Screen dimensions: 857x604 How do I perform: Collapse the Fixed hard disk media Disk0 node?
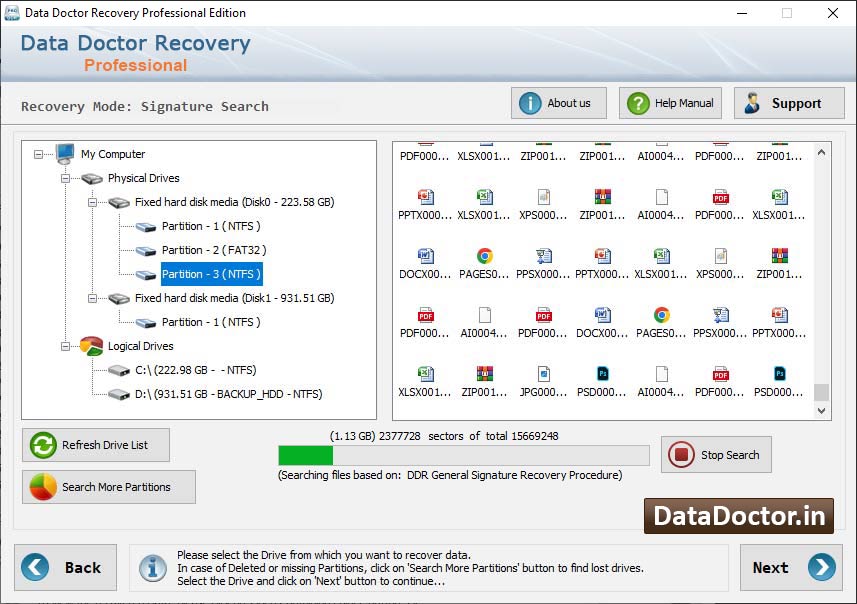point(92,202)
